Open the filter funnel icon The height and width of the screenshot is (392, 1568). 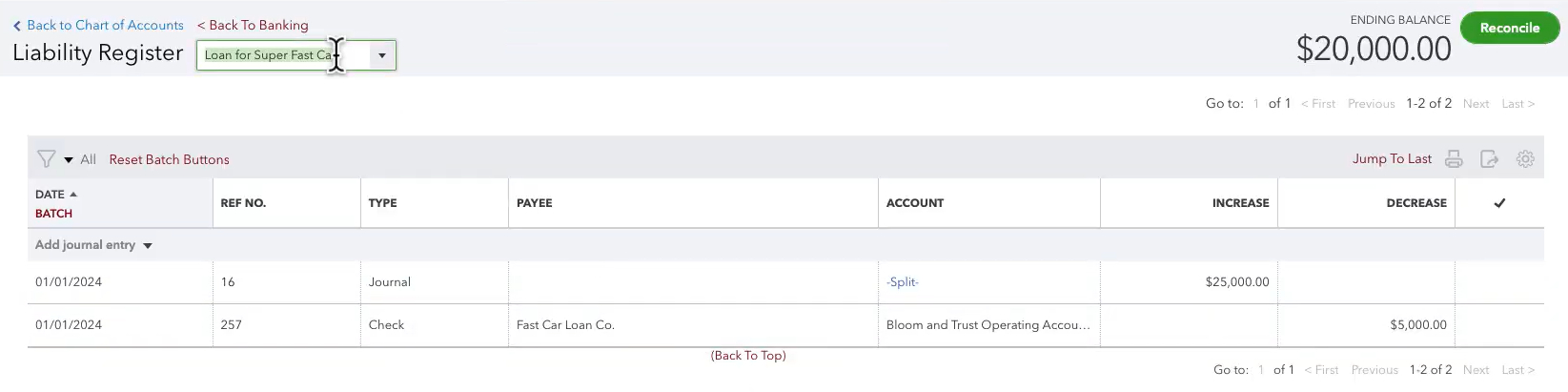click(46, 159)
